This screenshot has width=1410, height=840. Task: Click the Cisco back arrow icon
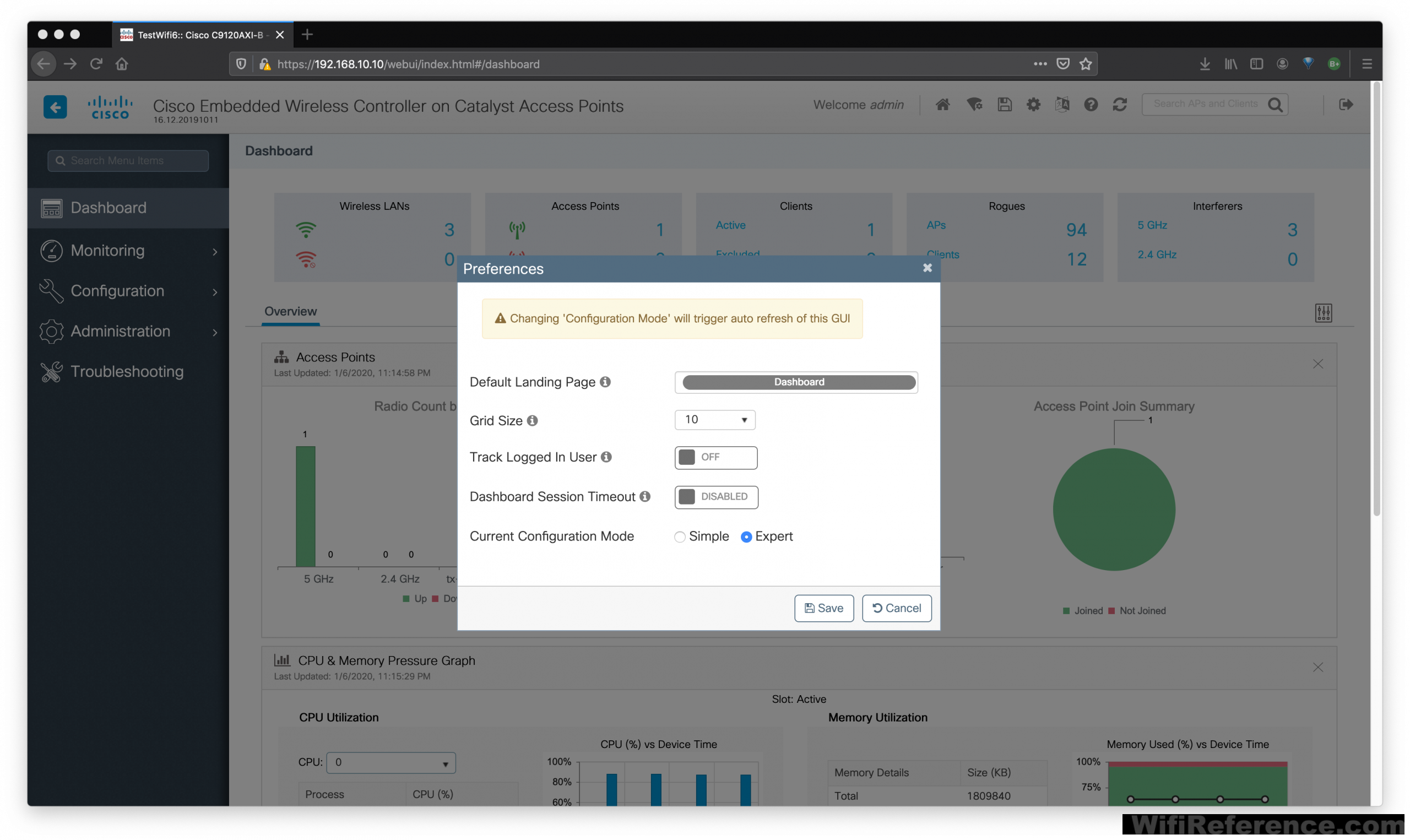tap(55, 107)
